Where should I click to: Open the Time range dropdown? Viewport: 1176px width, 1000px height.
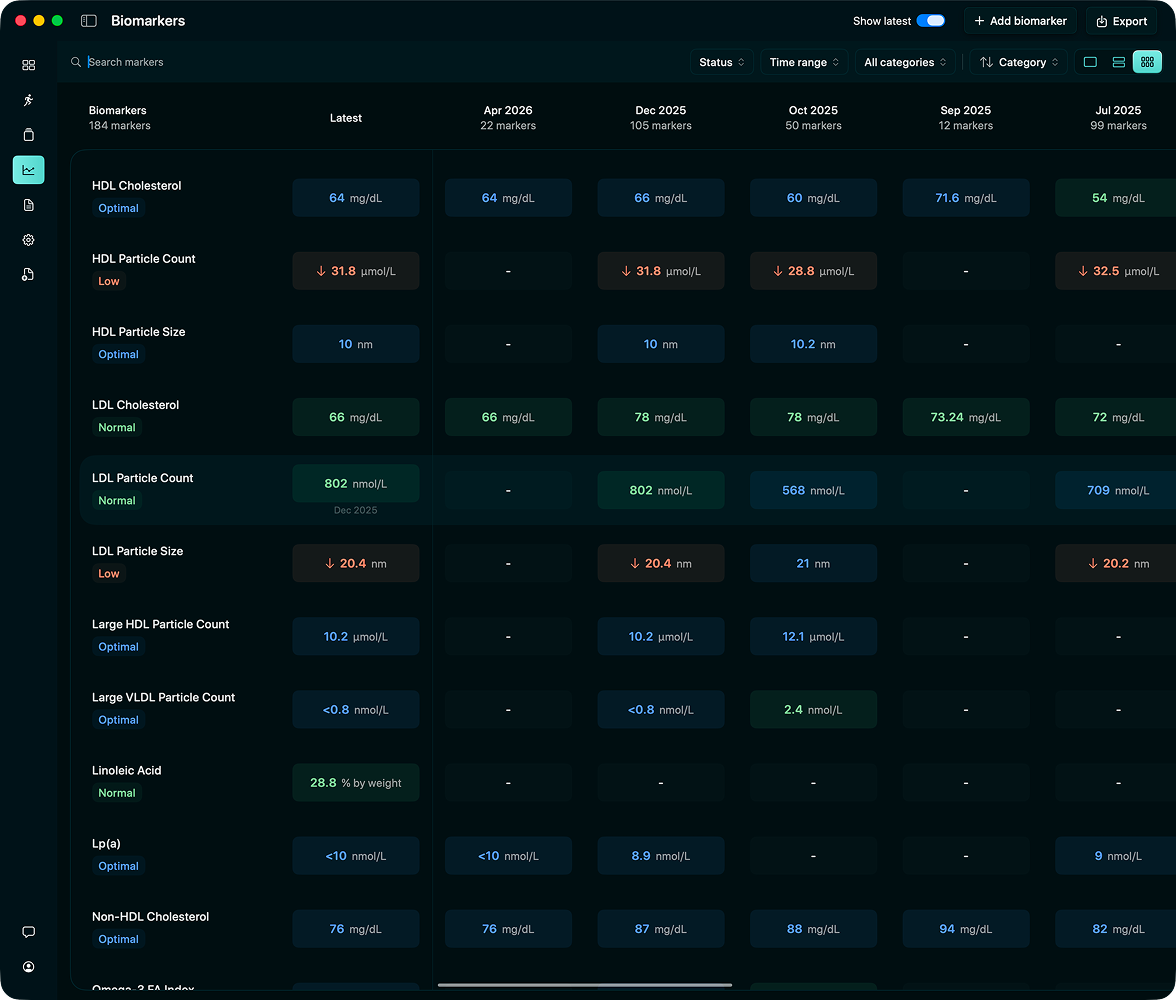804,62
